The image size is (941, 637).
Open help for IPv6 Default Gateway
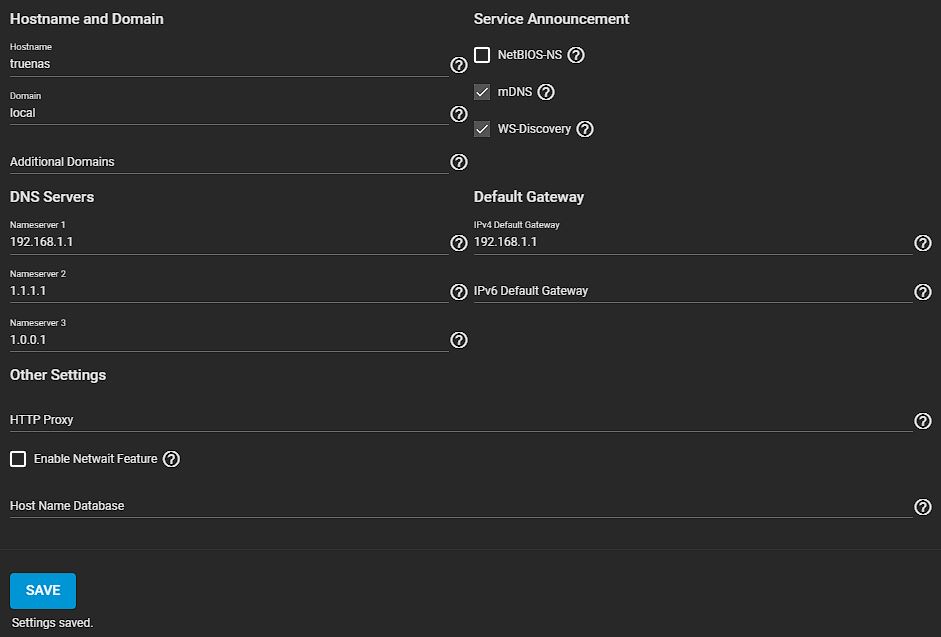(922, 292)
